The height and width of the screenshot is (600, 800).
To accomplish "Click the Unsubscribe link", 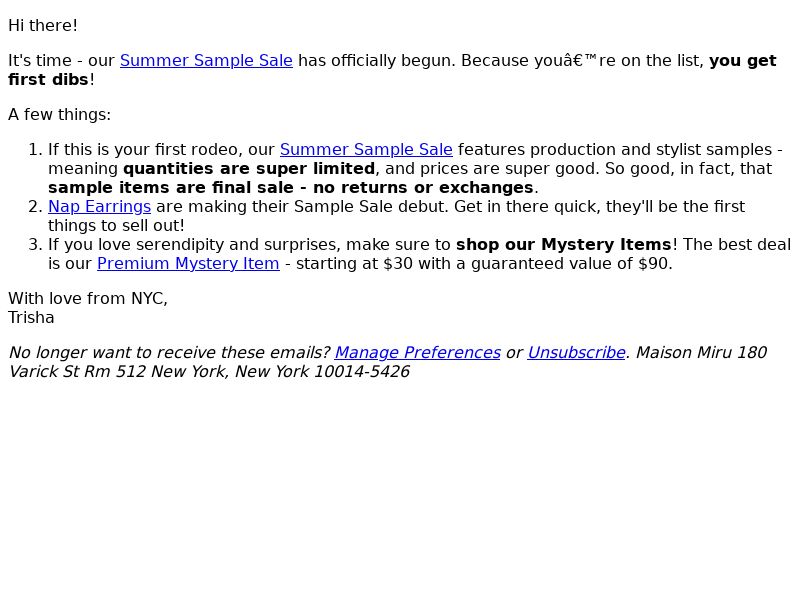I will tap(576, 353).
